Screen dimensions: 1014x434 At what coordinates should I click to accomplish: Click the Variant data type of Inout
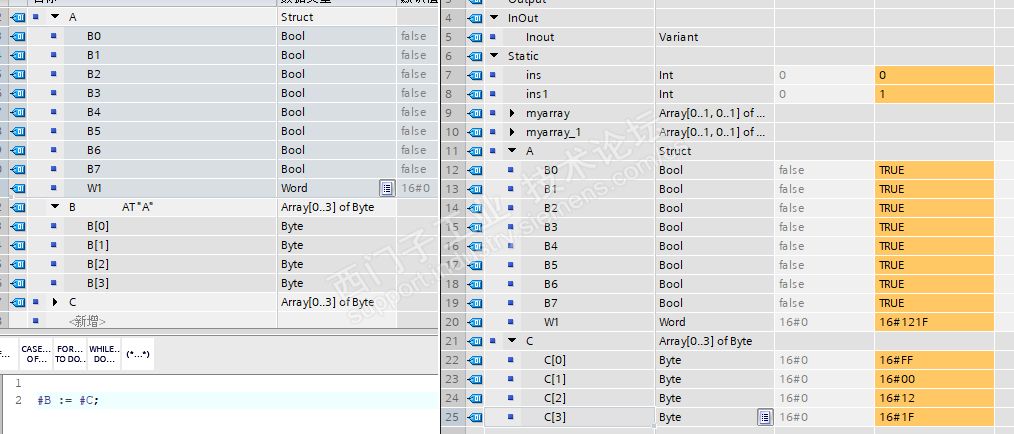[x=678, y=38]
